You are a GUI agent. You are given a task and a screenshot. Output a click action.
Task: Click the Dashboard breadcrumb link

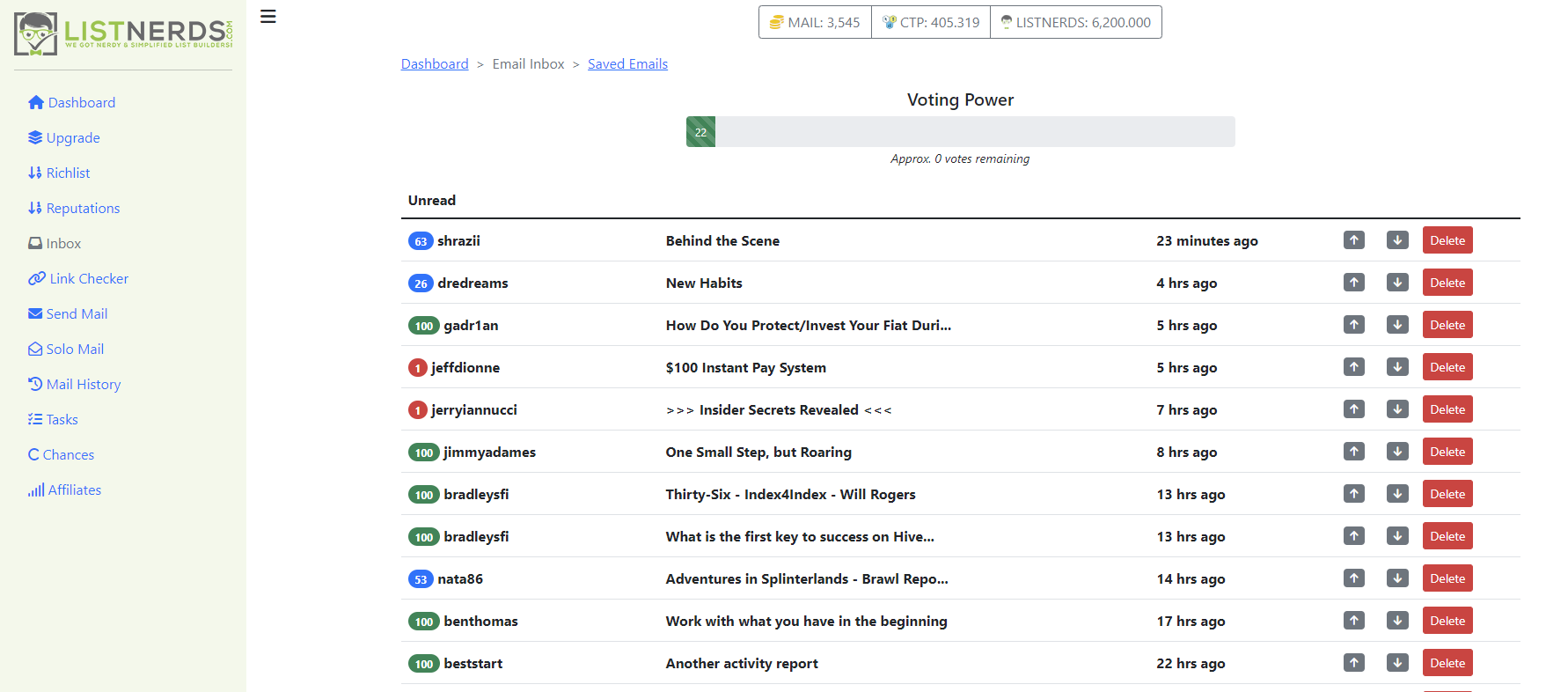coord(435,63)
